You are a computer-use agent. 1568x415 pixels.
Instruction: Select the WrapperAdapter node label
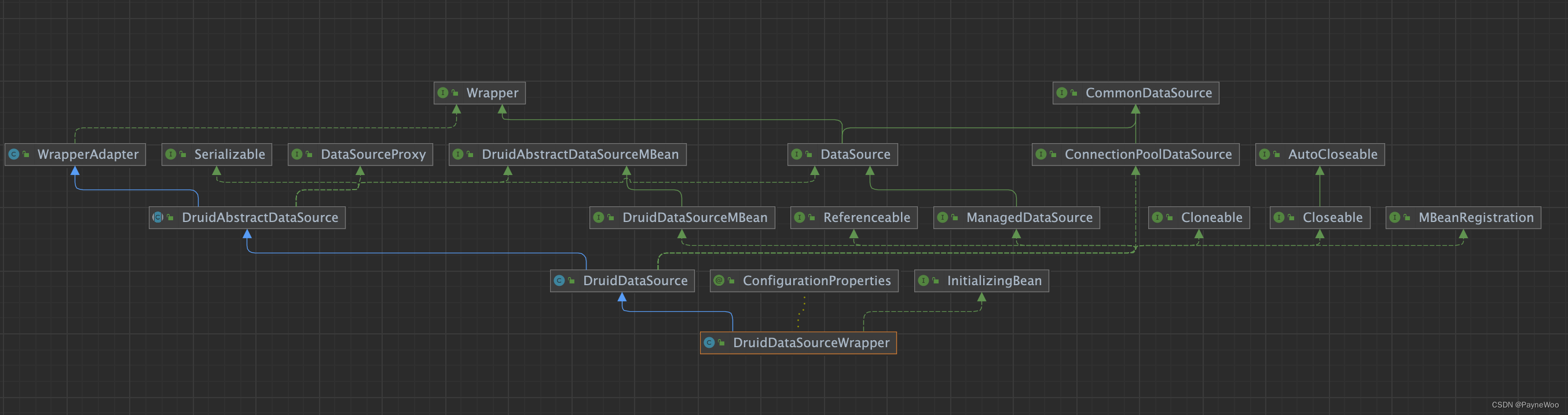(87, 154)
